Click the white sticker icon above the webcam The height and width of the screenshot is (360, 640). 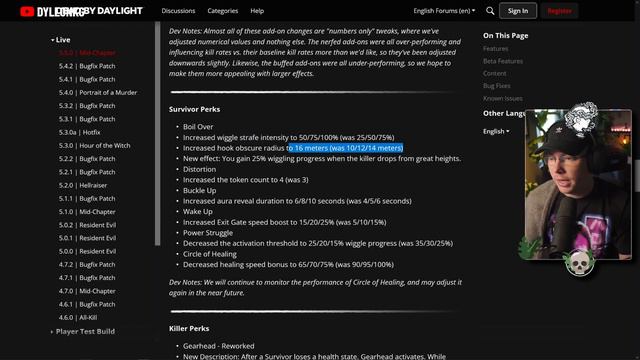pyautogui.click(x=582, y=118)
